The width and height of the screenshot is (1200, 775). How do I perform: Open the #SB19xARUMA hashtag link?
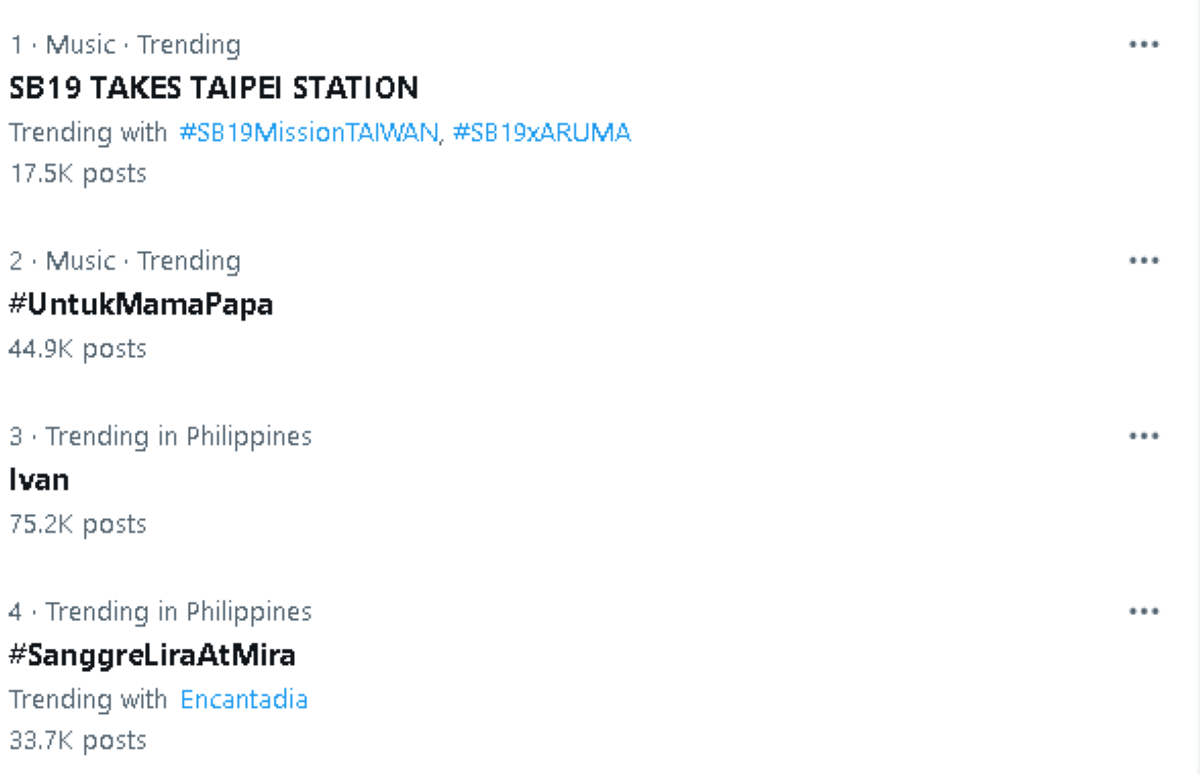(541, 132)
